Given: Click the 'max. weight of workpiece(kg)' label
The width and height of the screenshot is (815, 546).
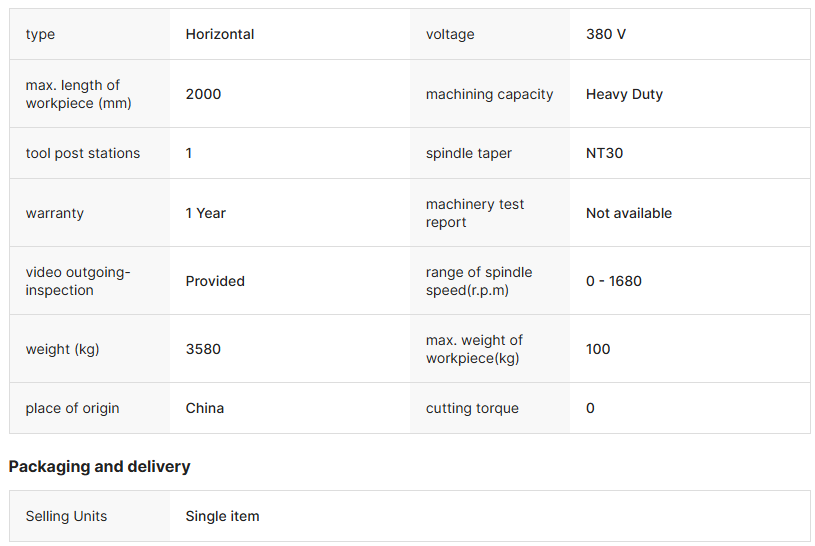Looking at the screenshot, I should tap(474, 349).
